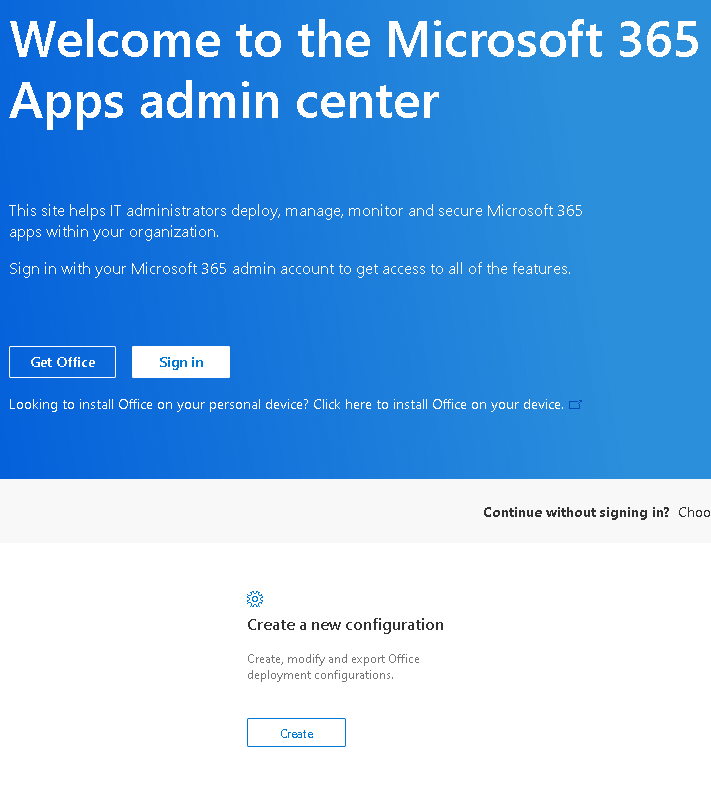Click the 'Welcome to the Microsoft 365' heading line
This screenshot has height=785, width=711.
(x=354, y=40)
